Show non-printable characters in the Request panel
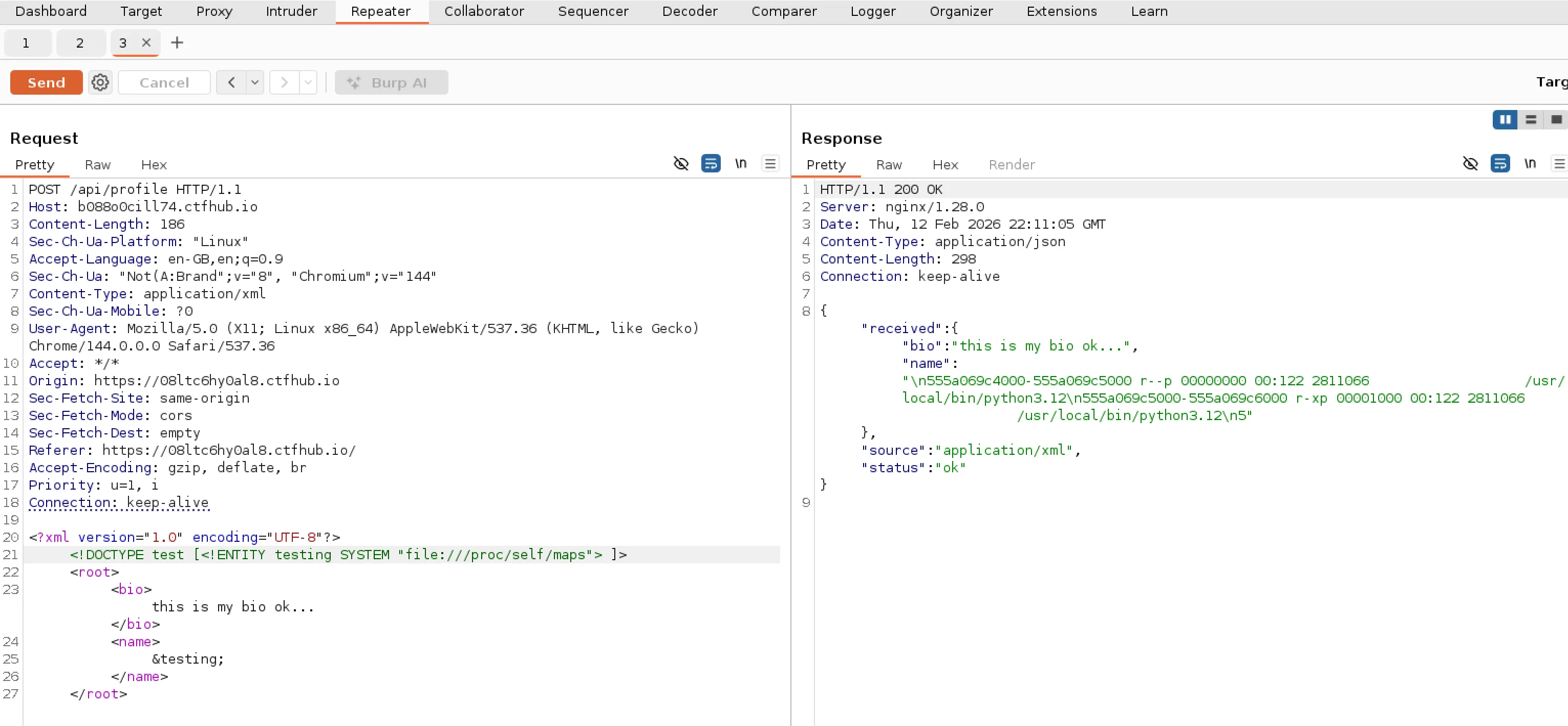The width and height of the screenshot is (1568, 726). pyautogui.click(x=680, y=164)
